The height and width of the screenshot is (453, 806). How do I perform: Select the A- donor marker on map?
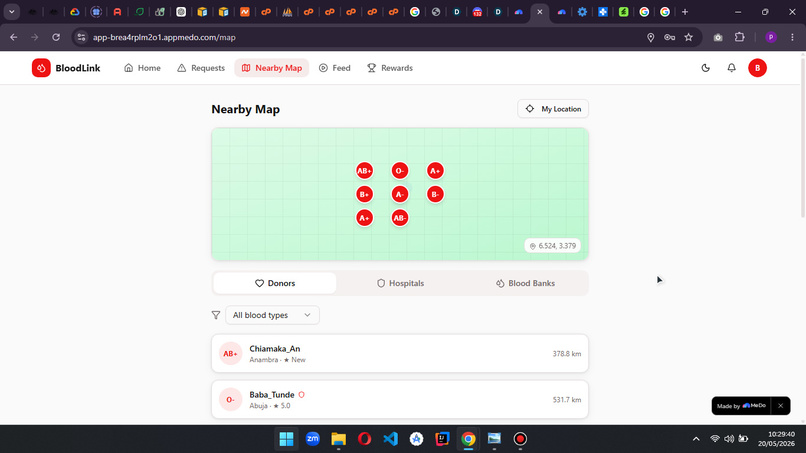click(400, 194)
